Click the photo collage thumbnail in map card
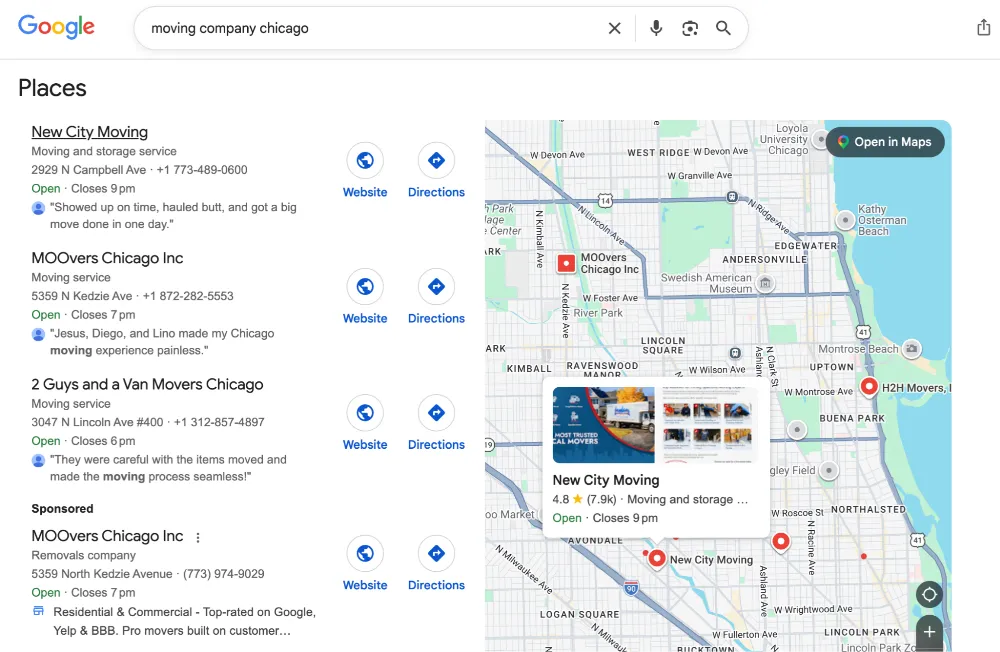The height and width of the screenshot is (652, 1000). (707, 425)
